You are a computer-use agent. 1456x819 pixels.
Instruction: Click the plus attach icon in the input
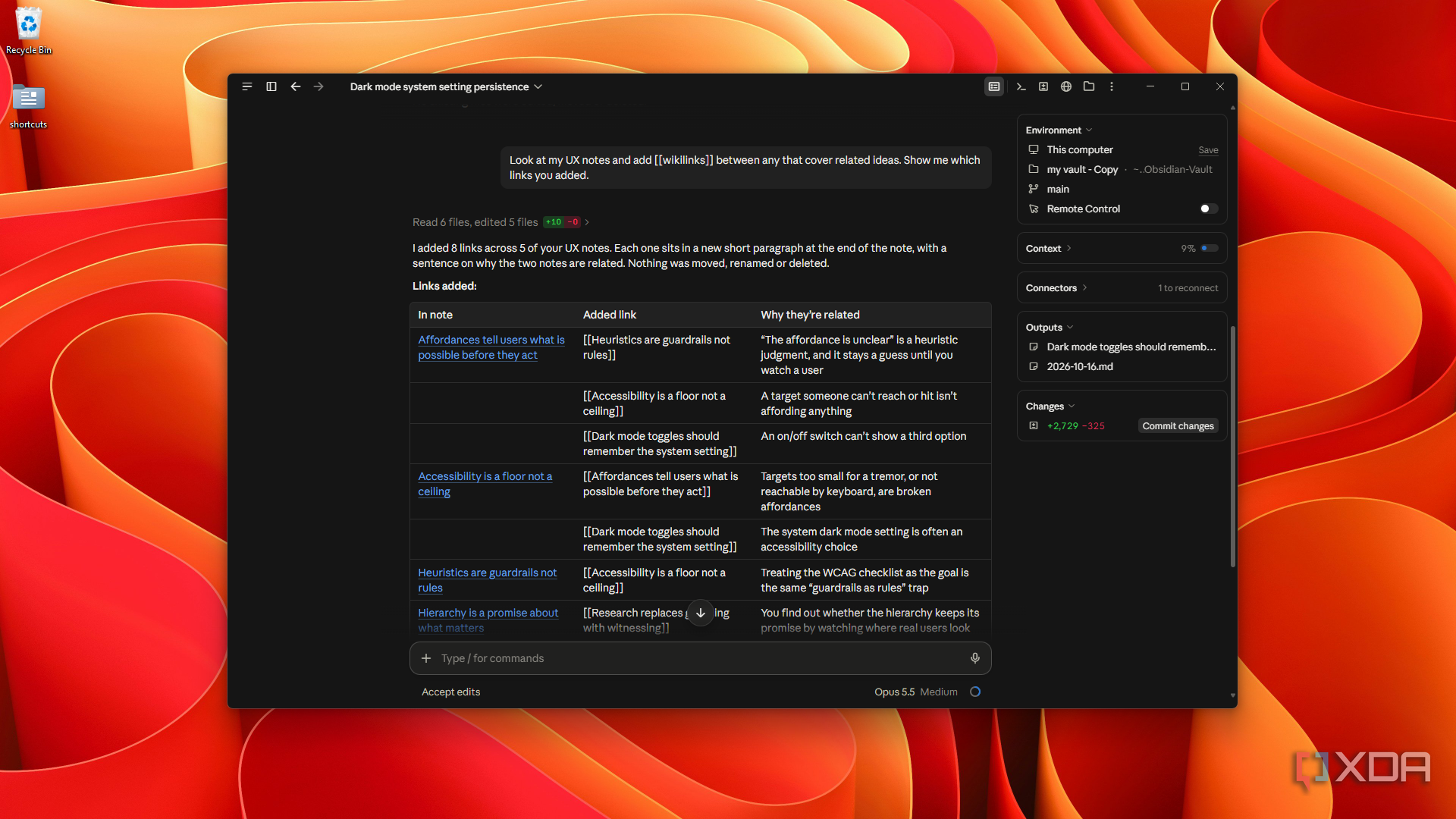(426, 658)
